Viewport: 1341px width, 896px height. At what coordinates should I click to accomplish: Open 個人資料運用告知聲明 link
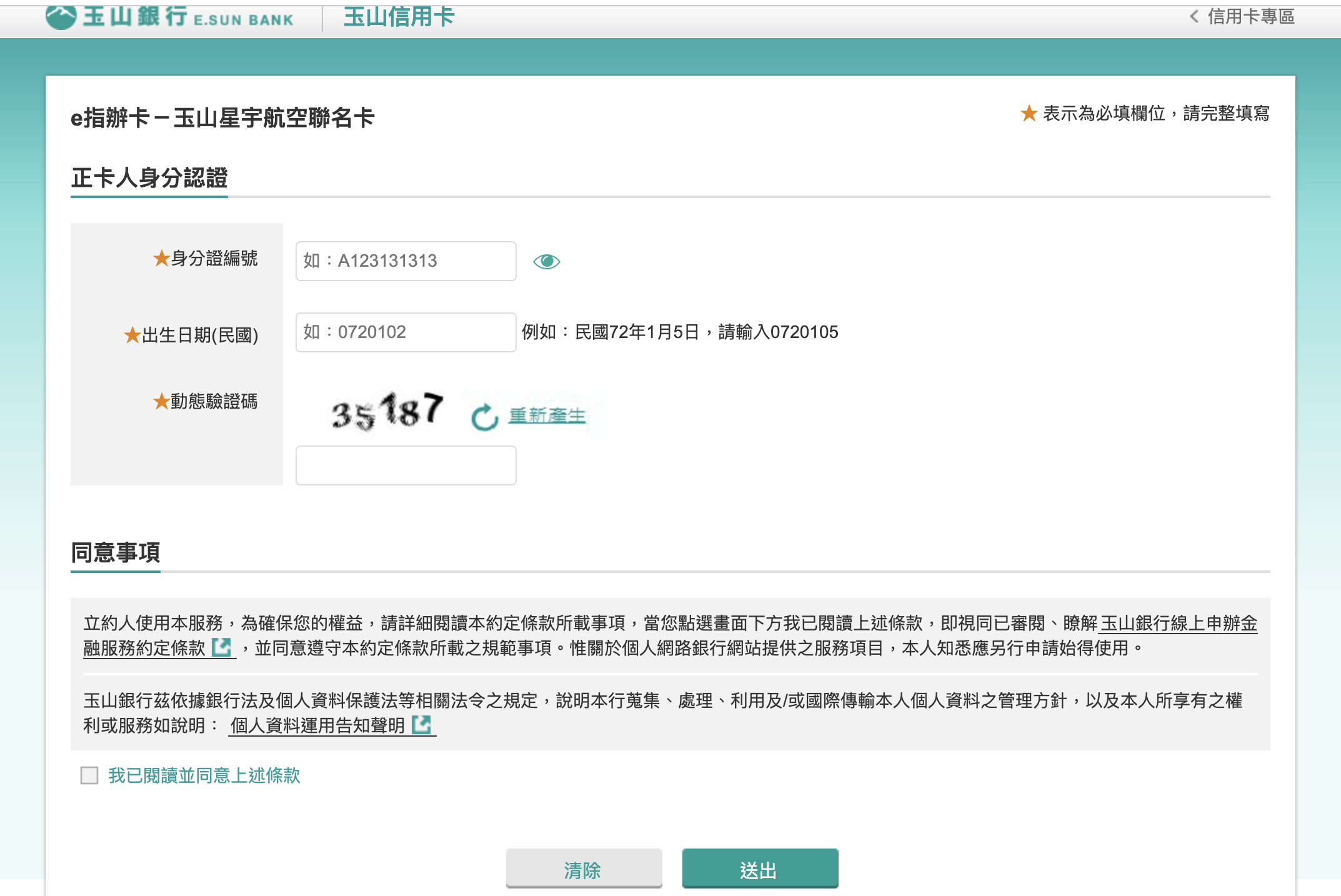(317, 725)
